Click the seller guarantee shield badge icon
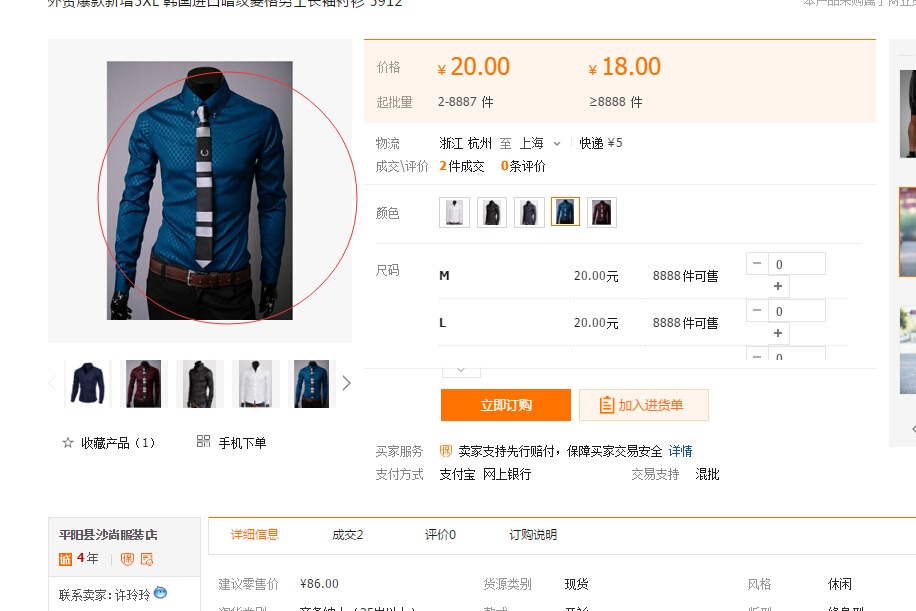The width and height of the screenshot is (916, 611). click(x=446, y=451)
